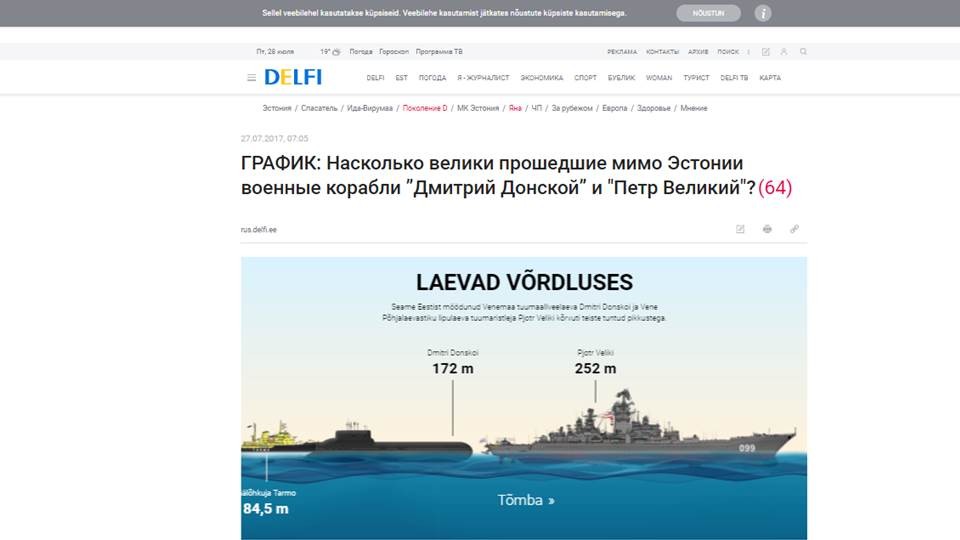960x540 pixels.
Task: Click the search magnifier icon in the top bar
Action: tap(803, 52)
